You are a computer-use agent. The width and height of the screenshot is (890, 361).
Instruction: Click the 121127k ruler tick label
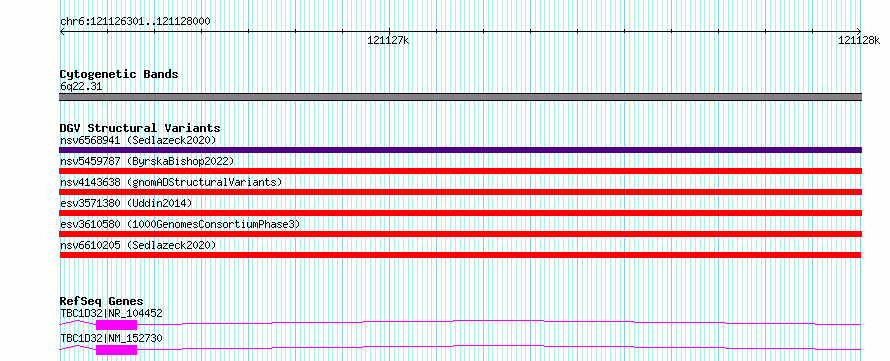pos(388,40)
